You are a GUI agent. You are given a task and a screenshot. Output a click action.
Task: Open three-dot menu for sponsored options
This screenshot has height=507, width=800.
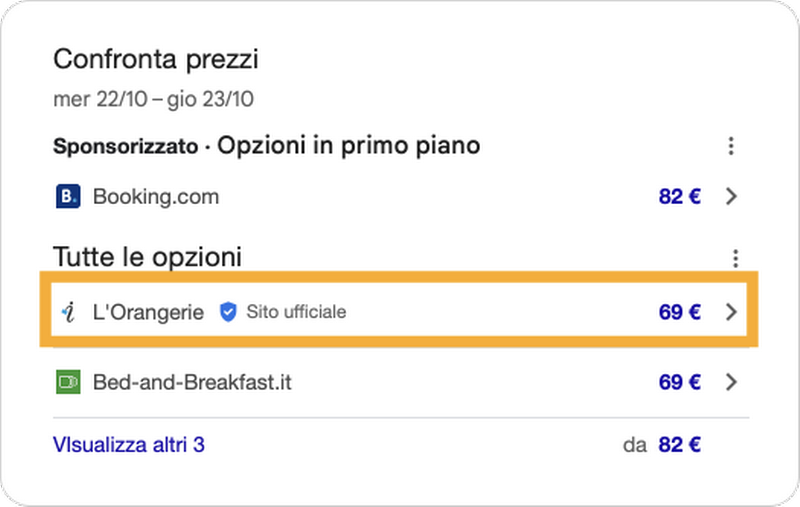(731, 147)
